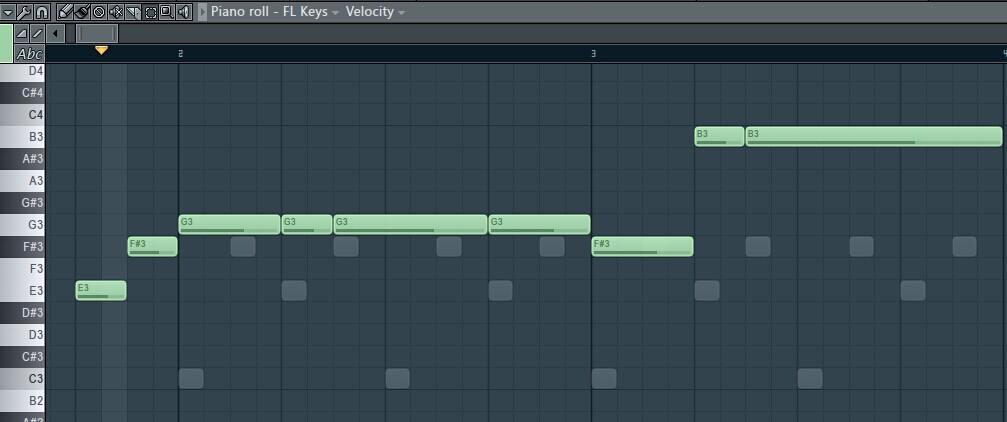The width and height of the screenshot is (1007, 422).
Task: Click the horizontal scrollbar thumb
Action: pos(97,33)
